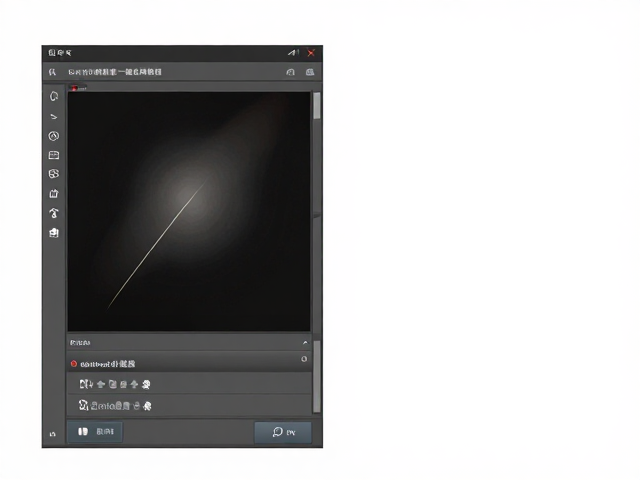This screenshot has height=480, width=640.
Task: Click the bottom-left button with the book icon
Action: [95, 431]
